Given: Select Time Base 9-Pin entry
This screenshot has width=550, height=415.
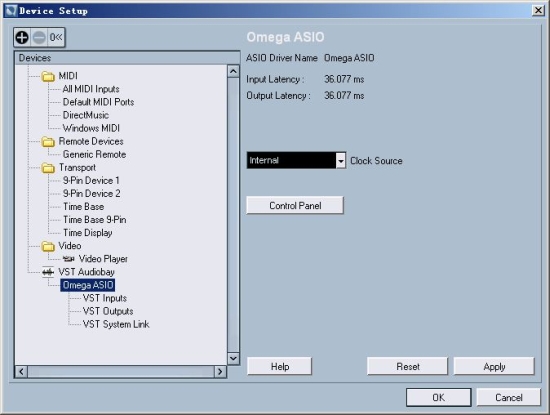Looking at the screenshot, I should [x=94, y=220].
